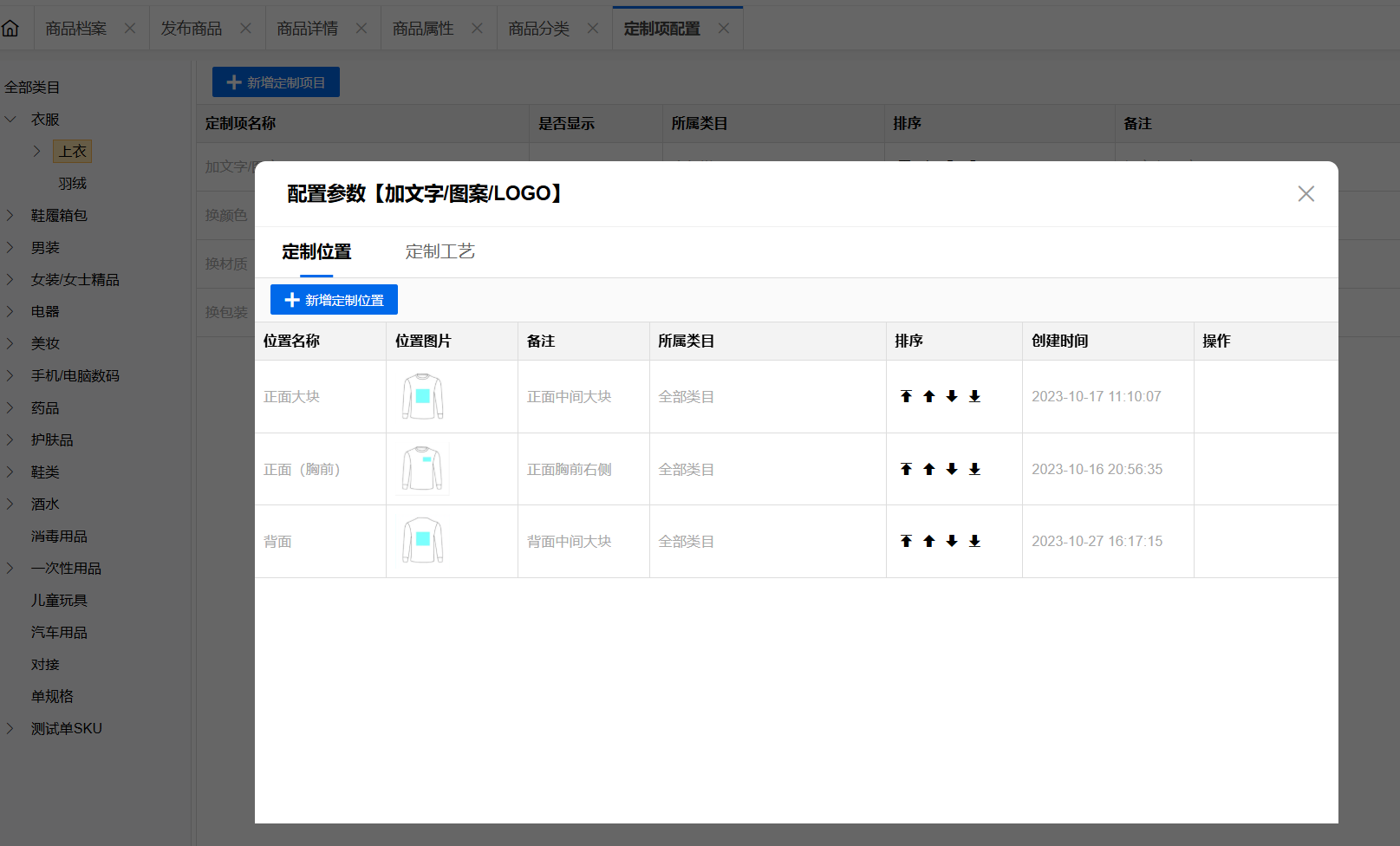Move 背面 row to bottom
This screenshot has width=1400, height=846.
[974, 541]
